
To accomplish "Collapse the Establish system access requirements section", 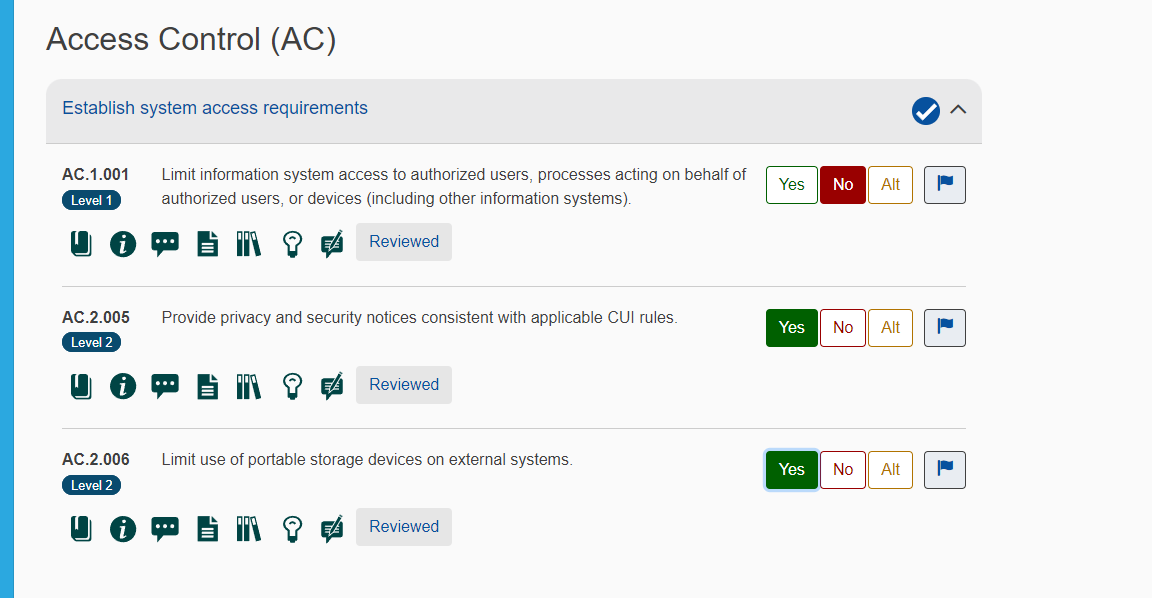I will point(957,110).
